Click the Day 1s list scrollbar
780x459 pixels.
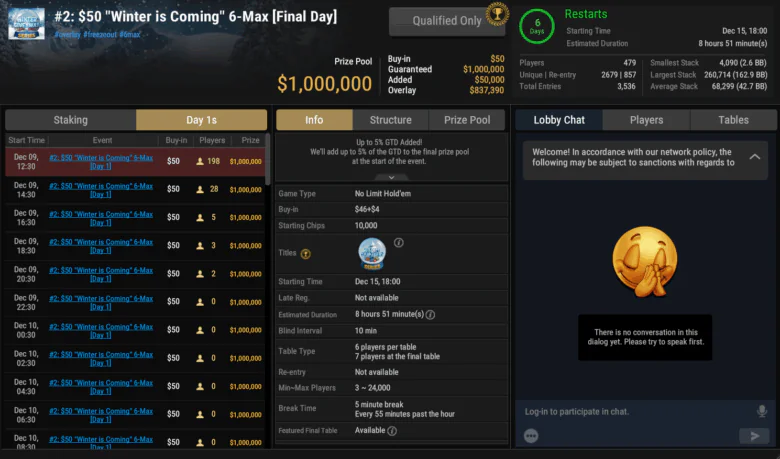click(268, 159)
